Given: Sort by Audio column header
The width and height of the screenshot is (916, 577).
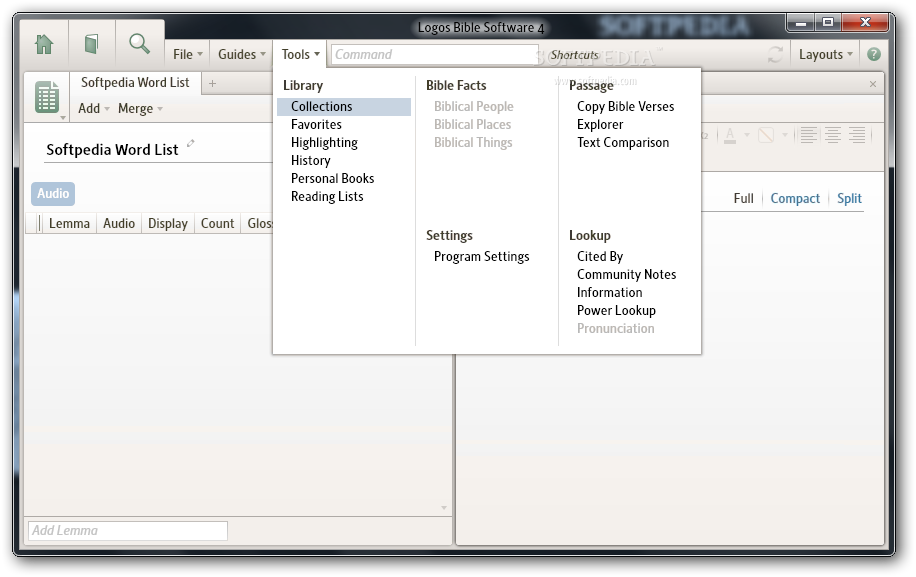Looking at the screenshot, I should [x=119, y=224].
